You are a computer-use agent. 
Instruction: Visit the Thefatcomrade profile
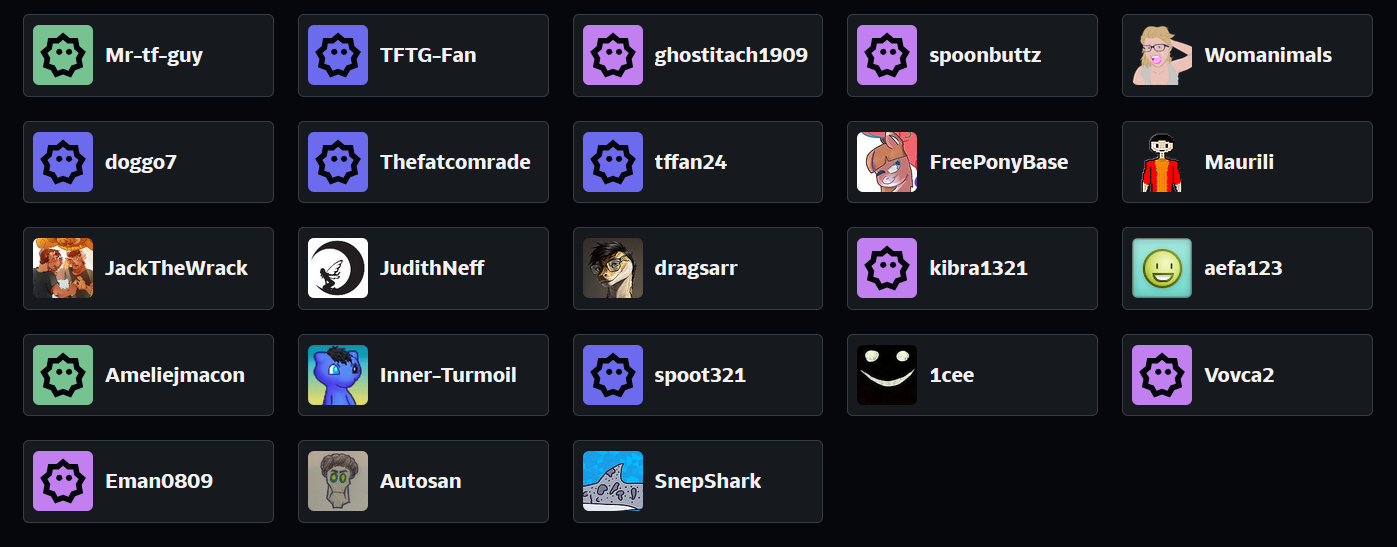point(423,162)
